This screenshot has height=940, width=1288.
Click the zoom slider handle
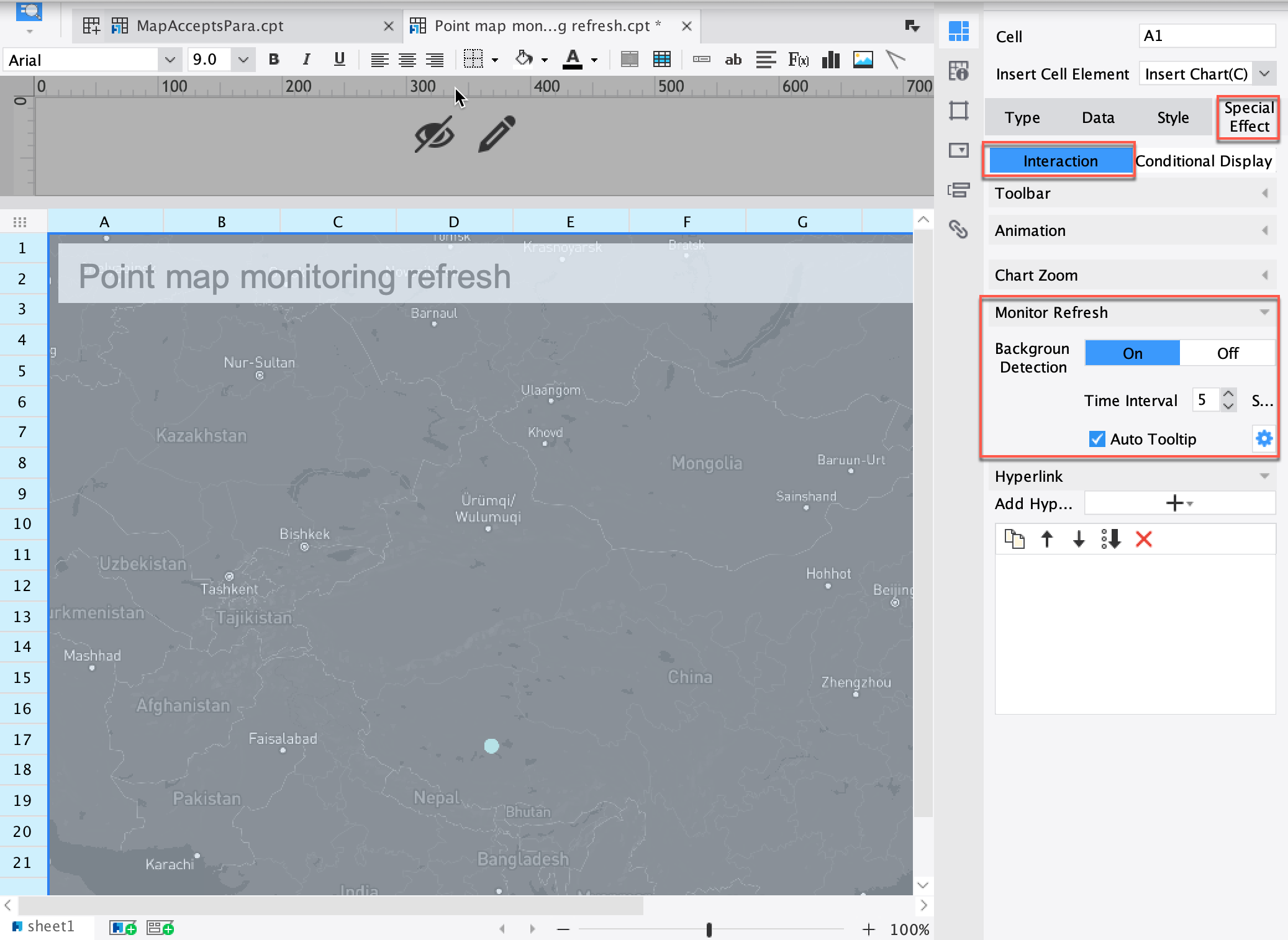[x=709, y=929]
